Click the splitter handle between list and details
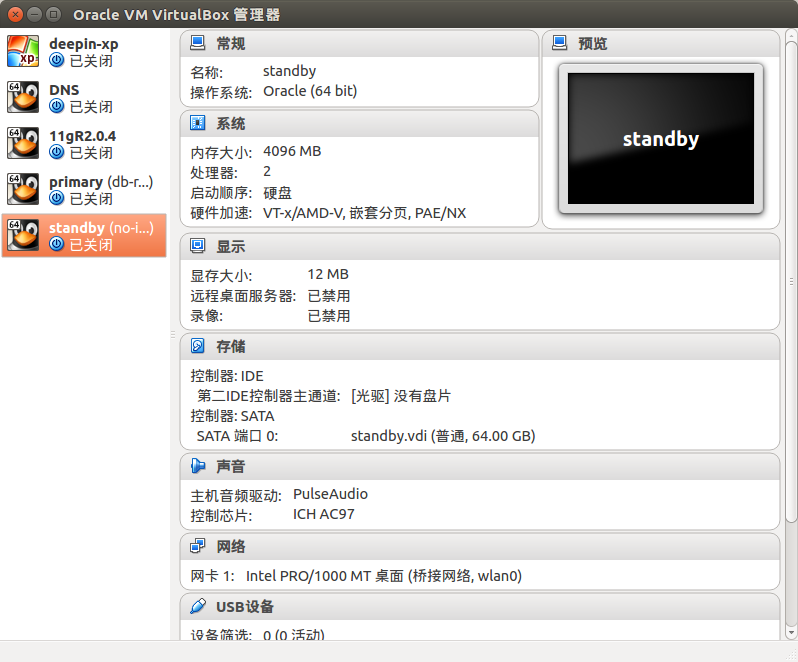The image size is (798, 662). (x=173, y=334)
